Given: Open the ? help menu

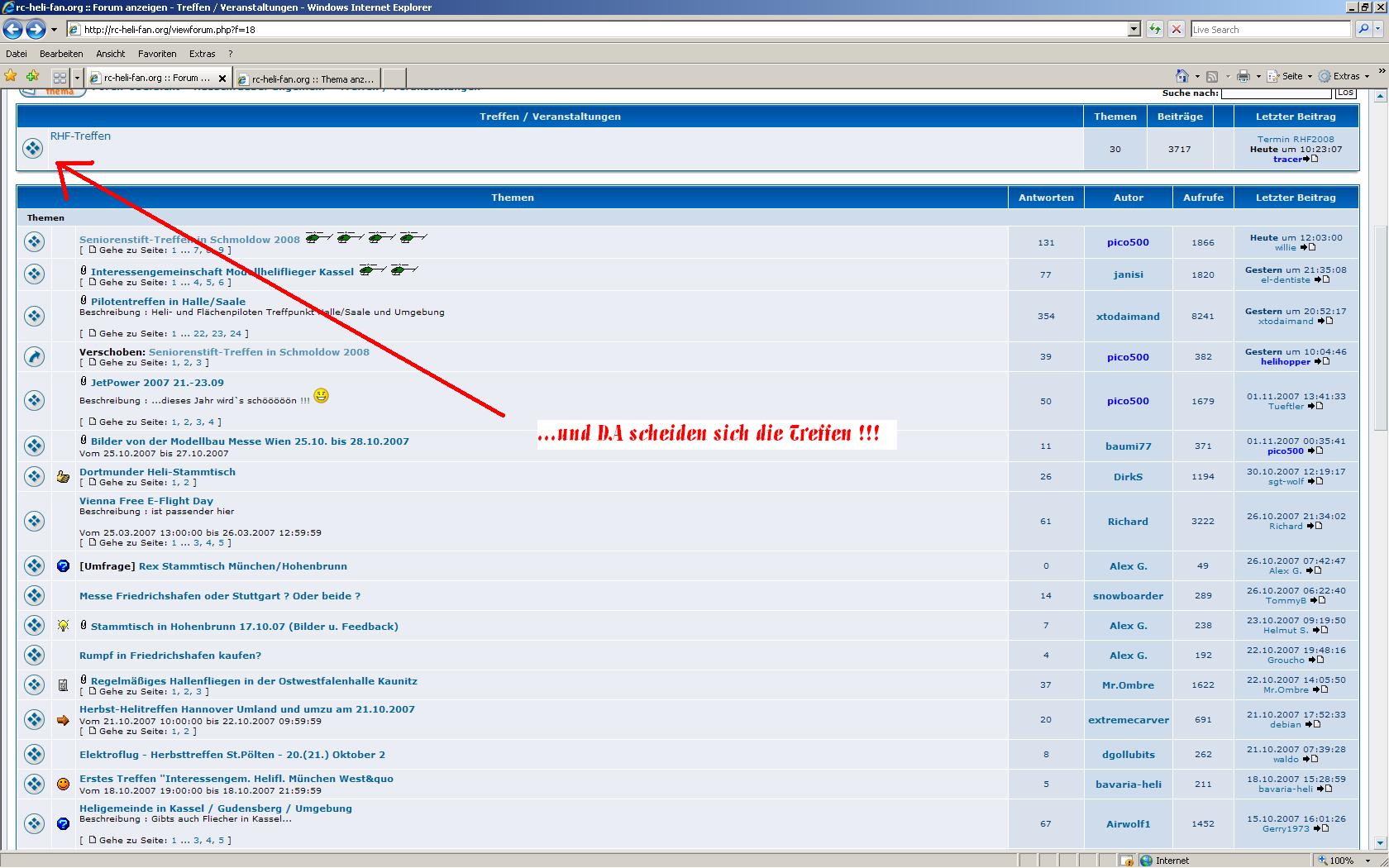Looking at the screenshot, I should [x=231, y=54].
